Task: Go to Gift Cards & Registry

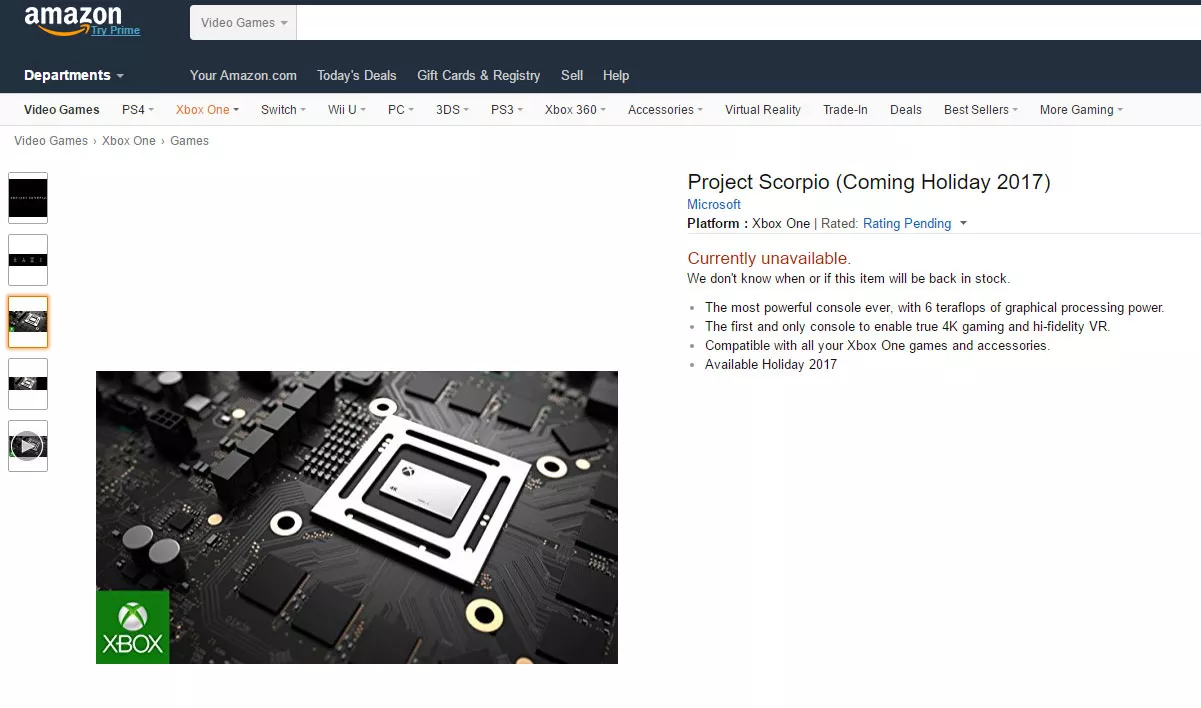Action: [478, 75]
